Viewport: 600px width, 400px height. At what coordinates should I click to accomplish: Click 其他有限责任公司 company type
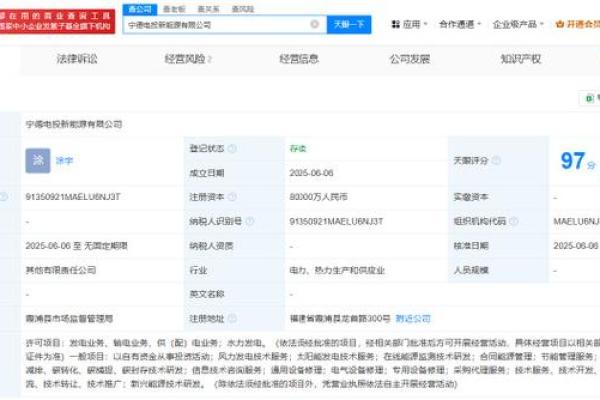pyautogui.click(x=61, y=270)
